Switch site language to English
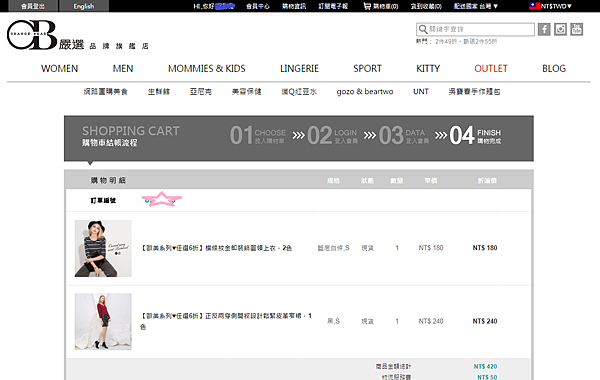 (84, 6)
